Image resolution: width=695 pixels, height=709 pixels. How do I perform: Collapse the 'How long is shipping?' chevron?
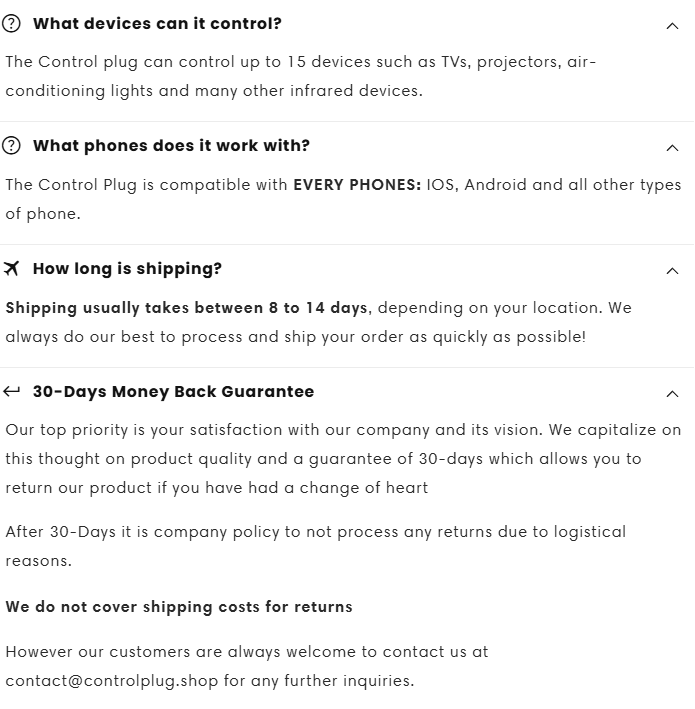pyautogui.click(x=672, y=271)
